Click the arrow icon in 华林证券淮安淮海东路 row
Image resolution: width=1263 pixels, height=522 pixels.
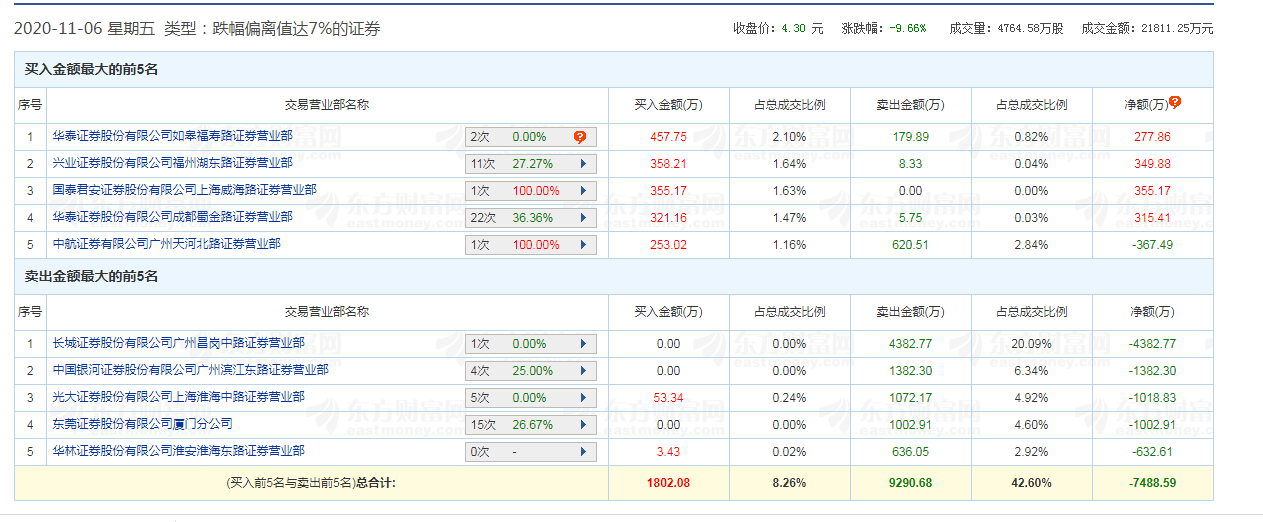[x=582, y=452]
